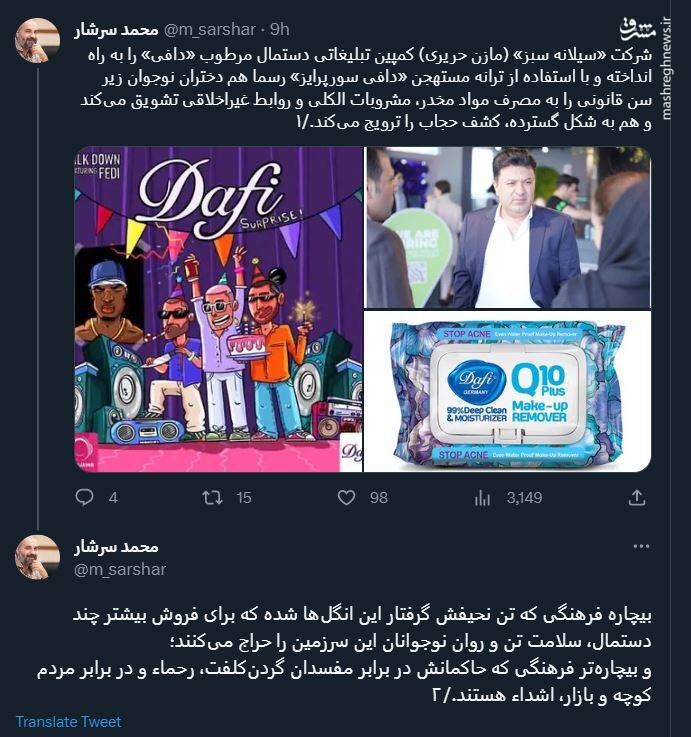Click the first tweet profile avatar
This screenshot has height=737, width=691.
point(38,40)
